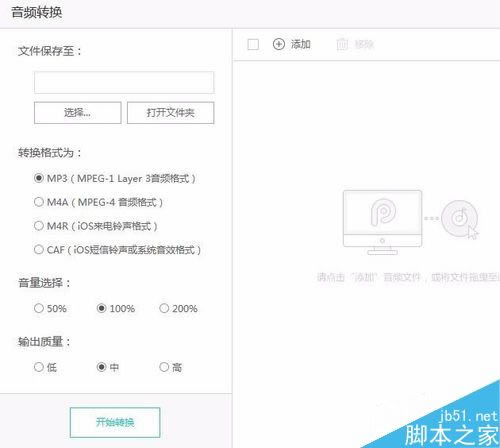Set volume to 200%
The height and width of the screenshot is (448, 500).
pyautogui.click(x=164, y=308)
